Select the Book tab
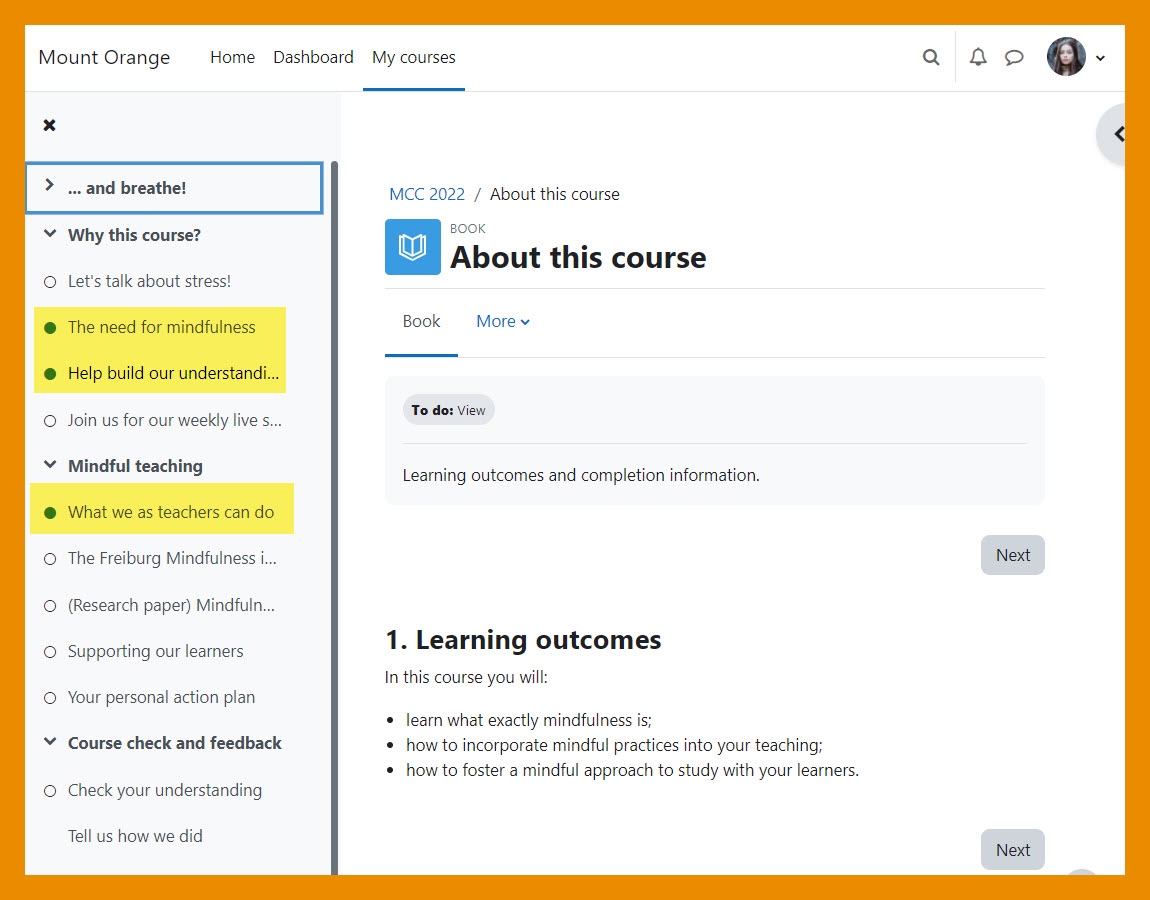1150x900 pixels. click(421, 321)
